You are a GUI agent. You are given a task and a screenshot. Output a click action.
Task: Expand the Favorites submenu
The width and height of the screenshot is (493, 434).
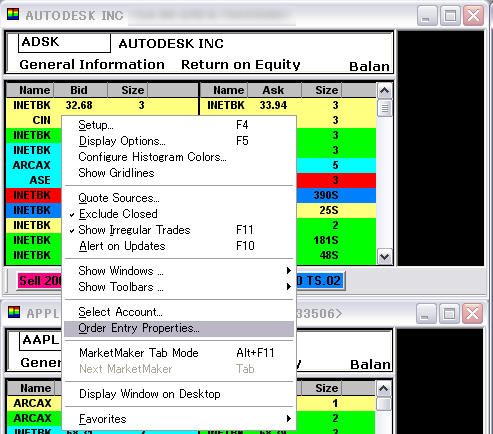pyautogui.click(x=179, y=419)
